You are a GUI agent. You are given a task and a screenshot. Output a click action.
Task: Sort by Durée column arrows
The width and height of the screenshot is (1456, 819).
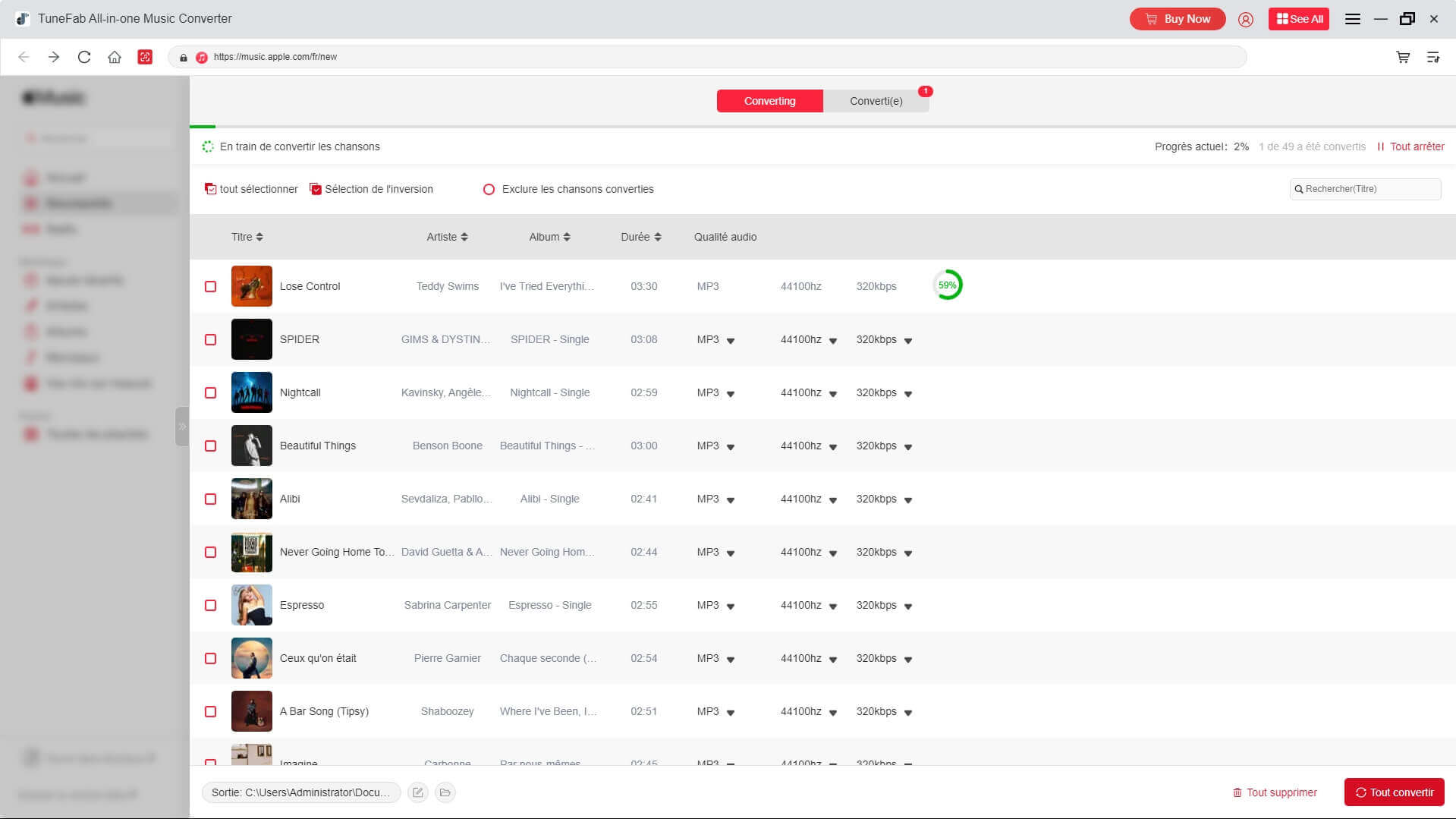click(x=658, y=237)
